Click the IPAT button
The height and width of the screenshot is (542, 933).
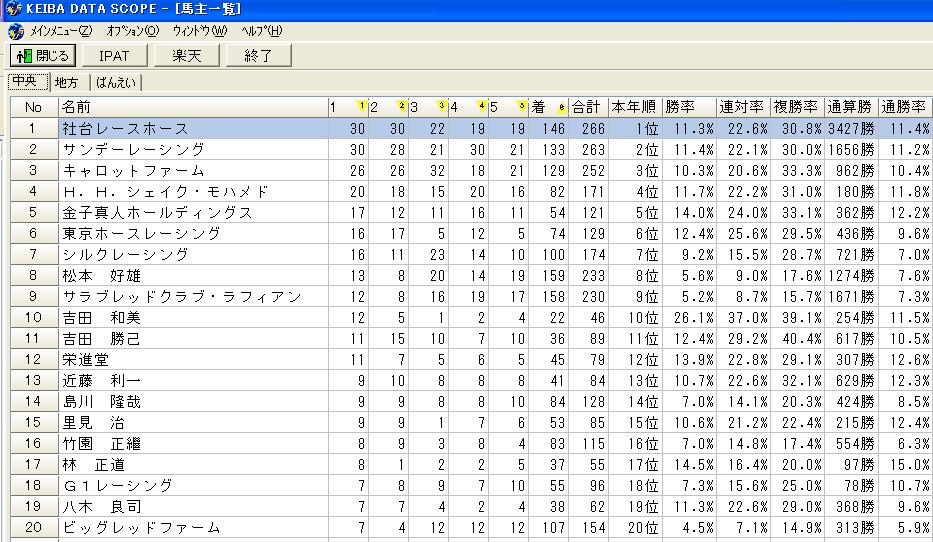coord(114,56)
